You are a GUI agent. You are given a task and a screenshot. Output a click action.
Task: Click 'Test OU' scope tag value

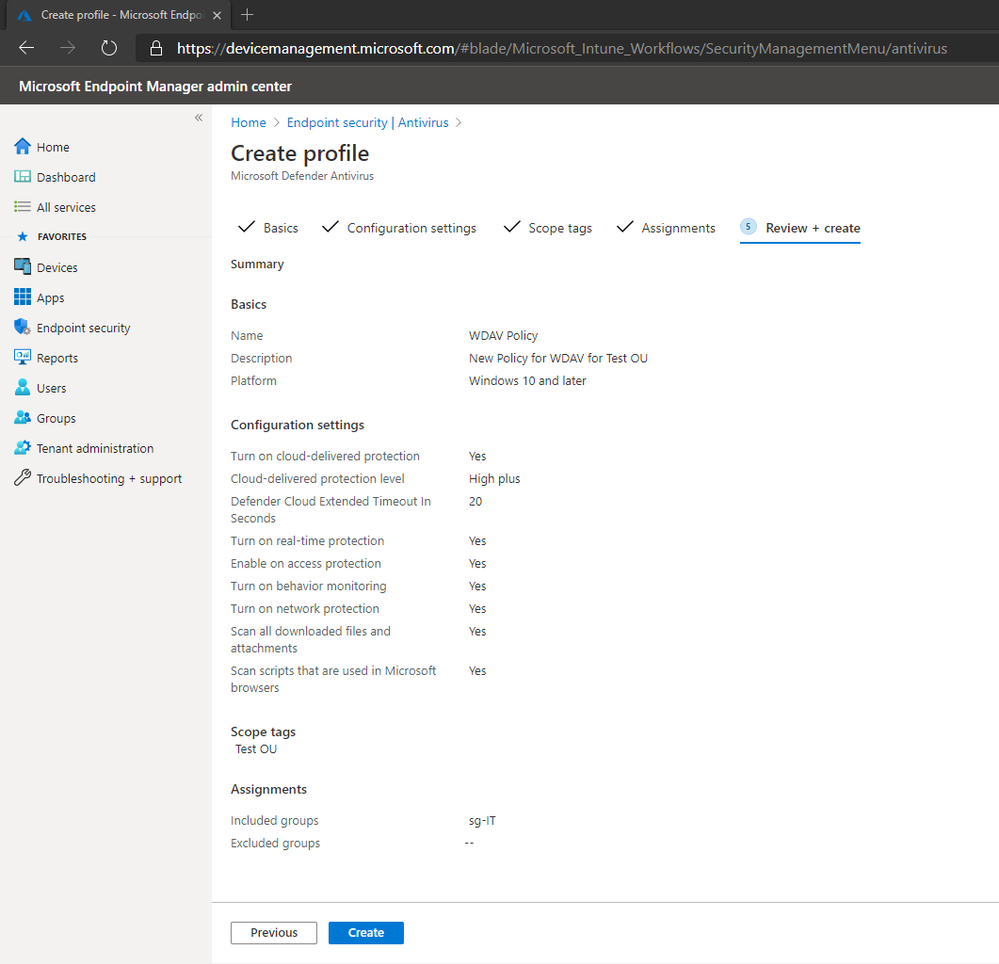256,749
